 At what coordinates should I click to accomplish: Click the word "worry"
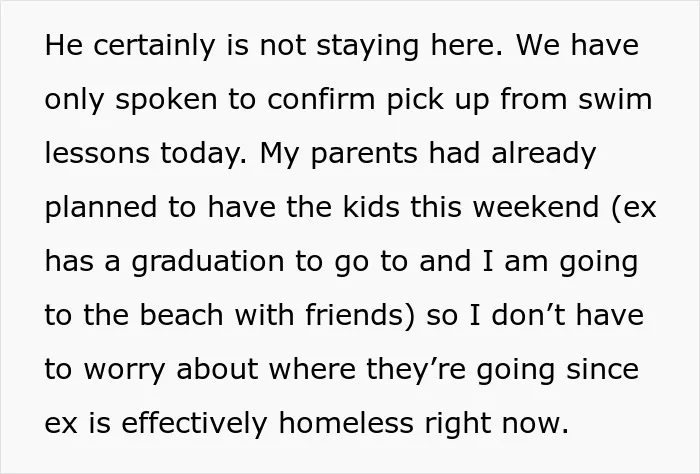[x=125, y=370]
